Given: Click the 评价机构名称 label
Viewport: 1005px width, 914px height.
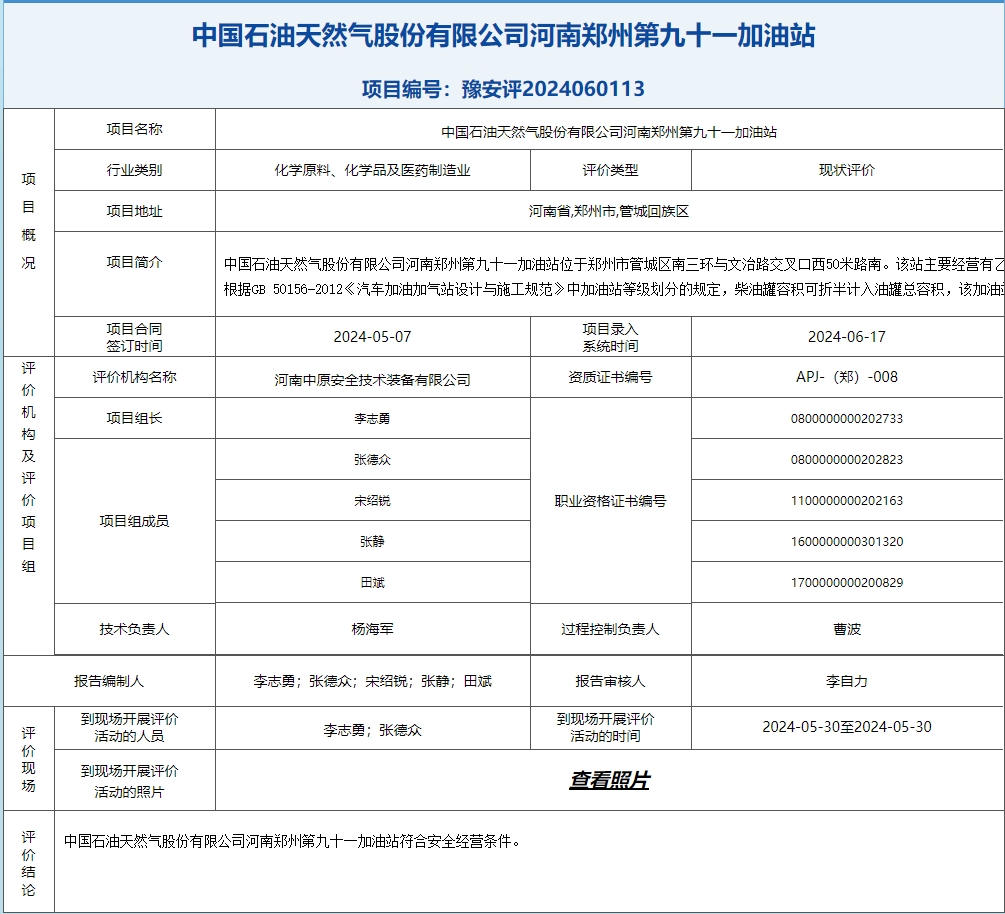Looking at the screenshot, I should (x=135, y=377).
